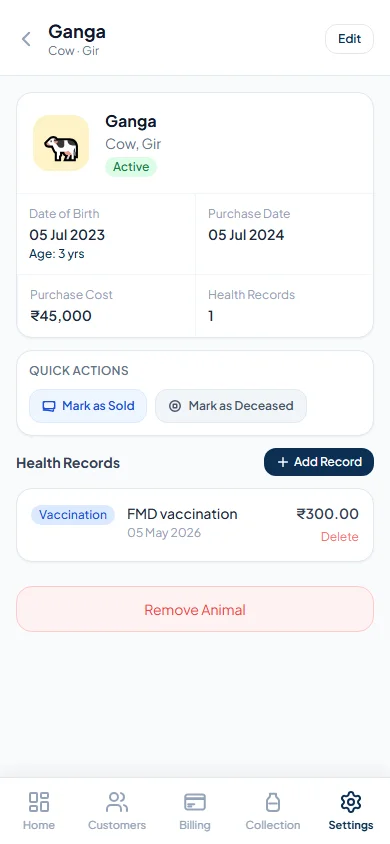The image size is (390, 844).
Task: Mark Ganga as Sold
Action: tap(88, 406)
